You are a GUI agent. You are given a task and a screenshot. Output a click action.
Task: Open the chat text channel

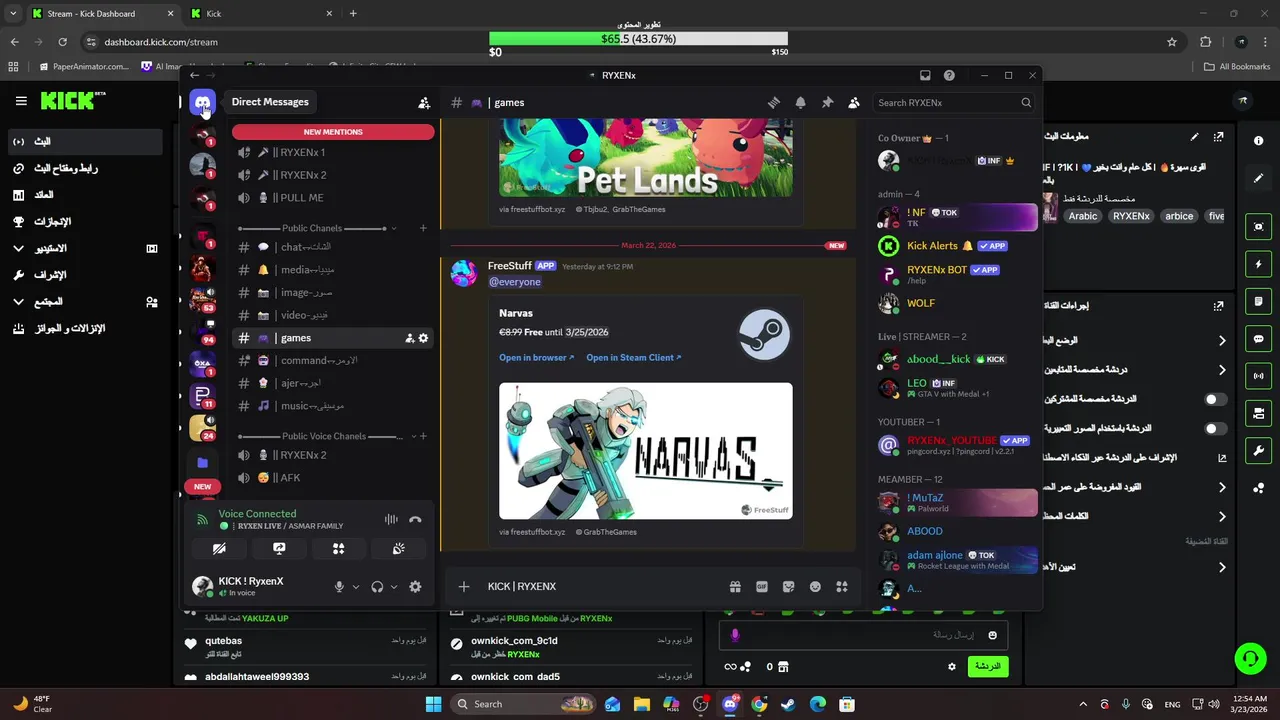333,247
